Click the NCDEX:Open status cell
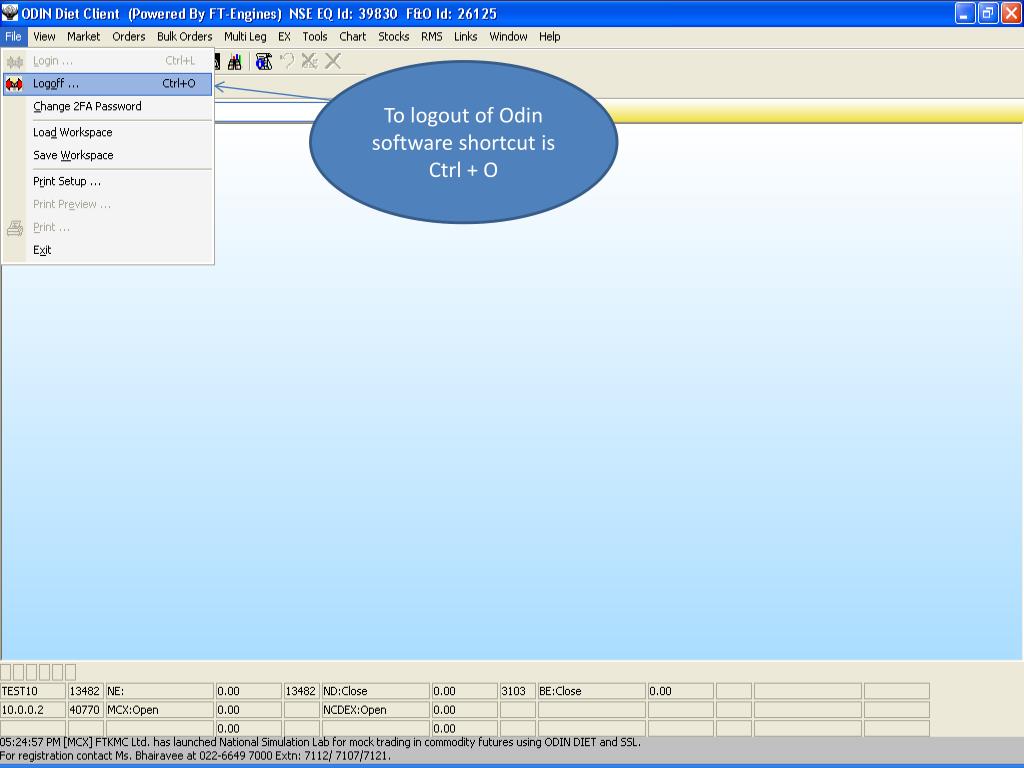The height and width of the screenshot is (768, 1024). [x=376, y=710]
